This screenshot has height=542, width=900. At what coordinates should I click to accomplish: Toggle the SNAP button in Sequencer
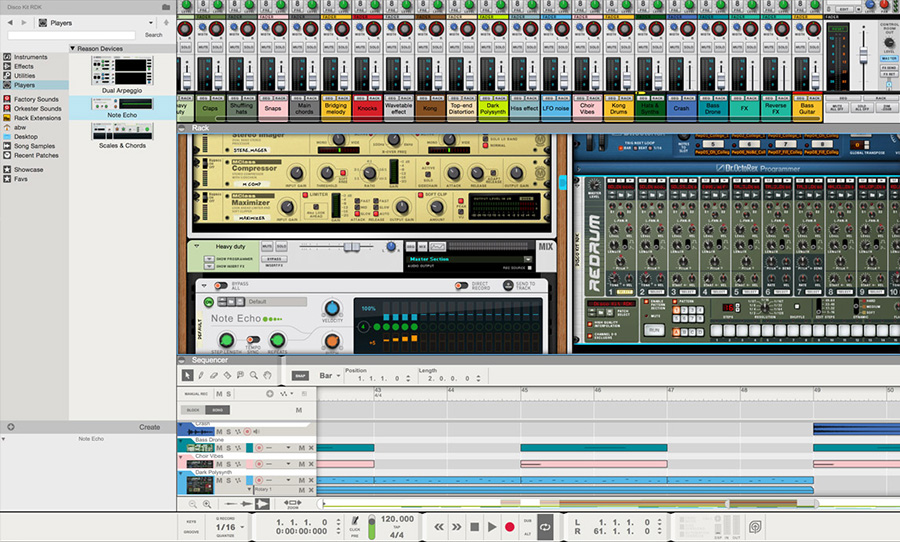tap(300, 375)
